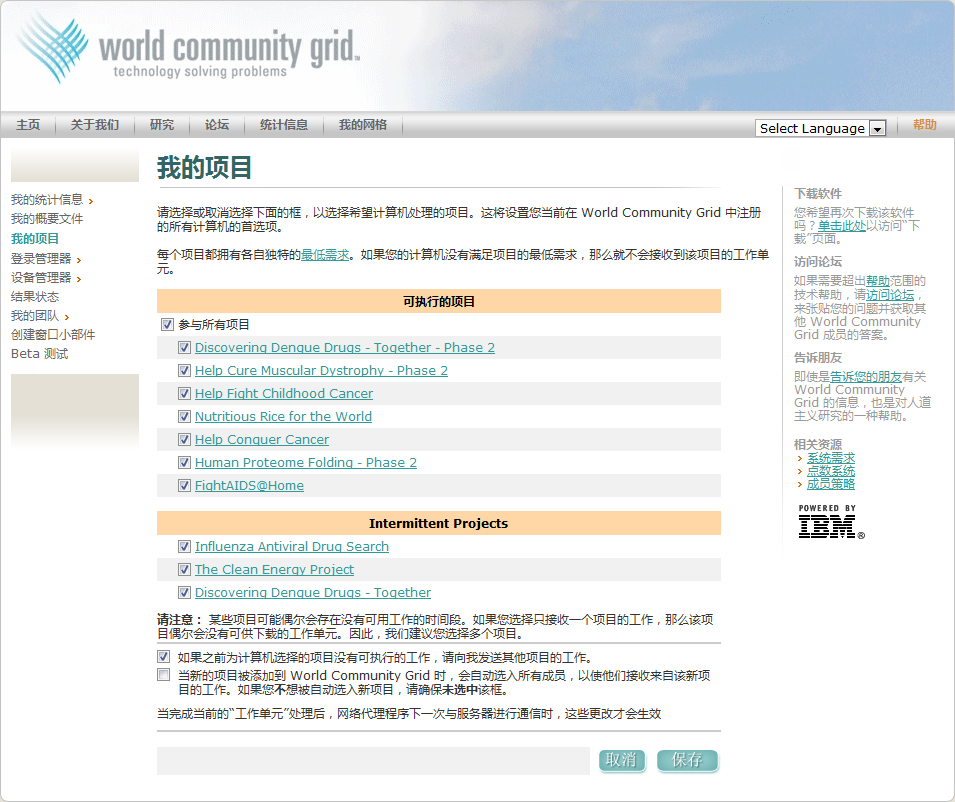Open Beta 测试 in sidebar
Screen dimensions: 955x802
click(x=40, y=354)
